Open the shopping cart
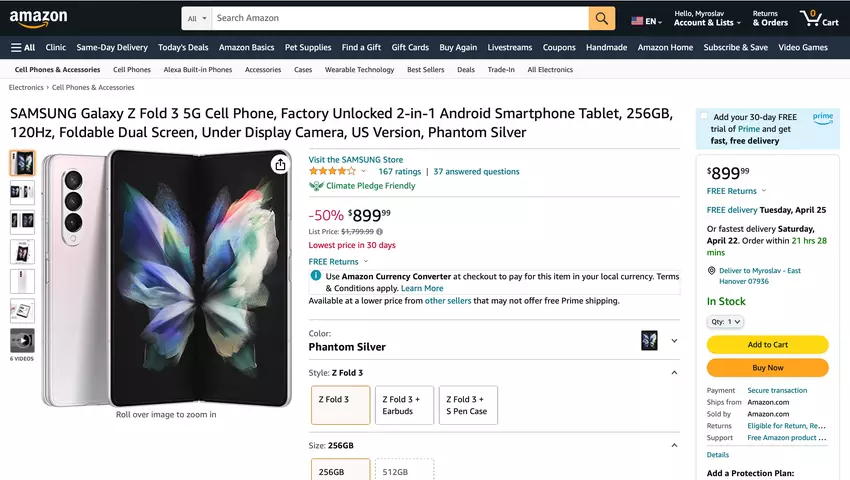This screenshot has height=480, width=850. coord(818,18)
